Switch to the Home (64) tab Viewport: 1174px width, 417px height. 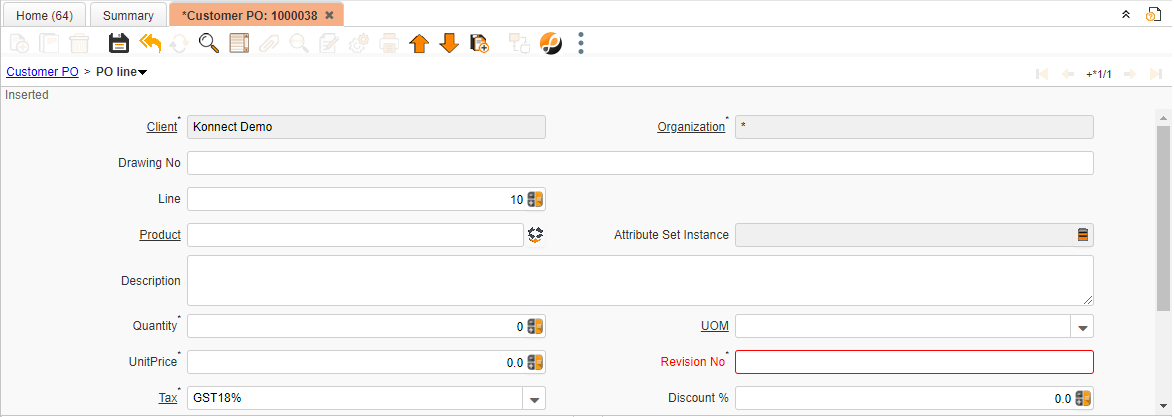click(x=44, y=15)
